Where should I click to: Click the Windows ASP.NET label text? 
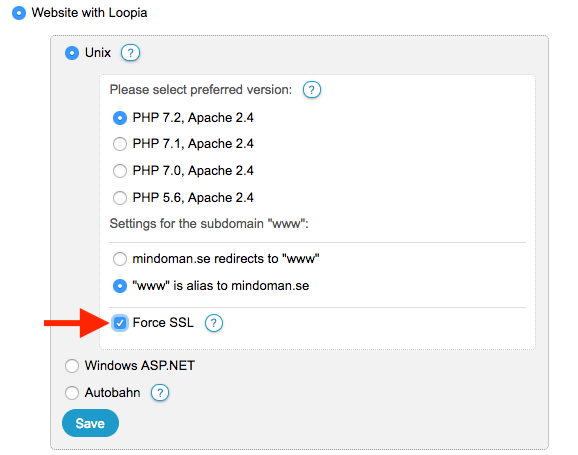point(140,365)
